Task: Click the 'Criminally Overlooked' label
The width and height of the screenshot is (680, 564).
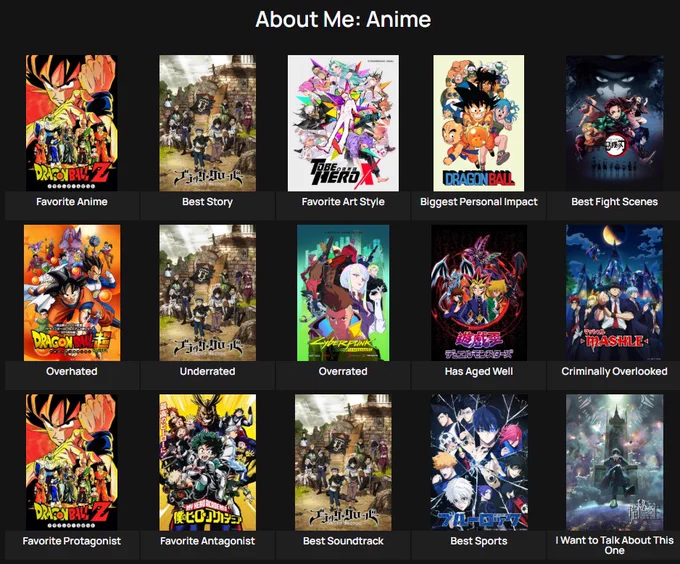Action: [615, 372]
